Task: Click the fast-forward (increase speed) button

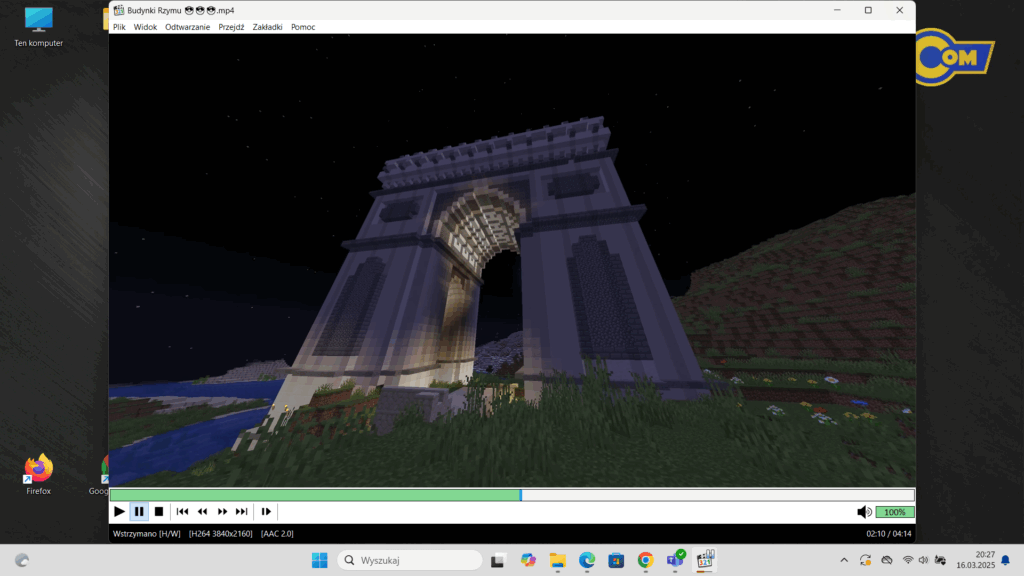Action: [x=222, y=512]
